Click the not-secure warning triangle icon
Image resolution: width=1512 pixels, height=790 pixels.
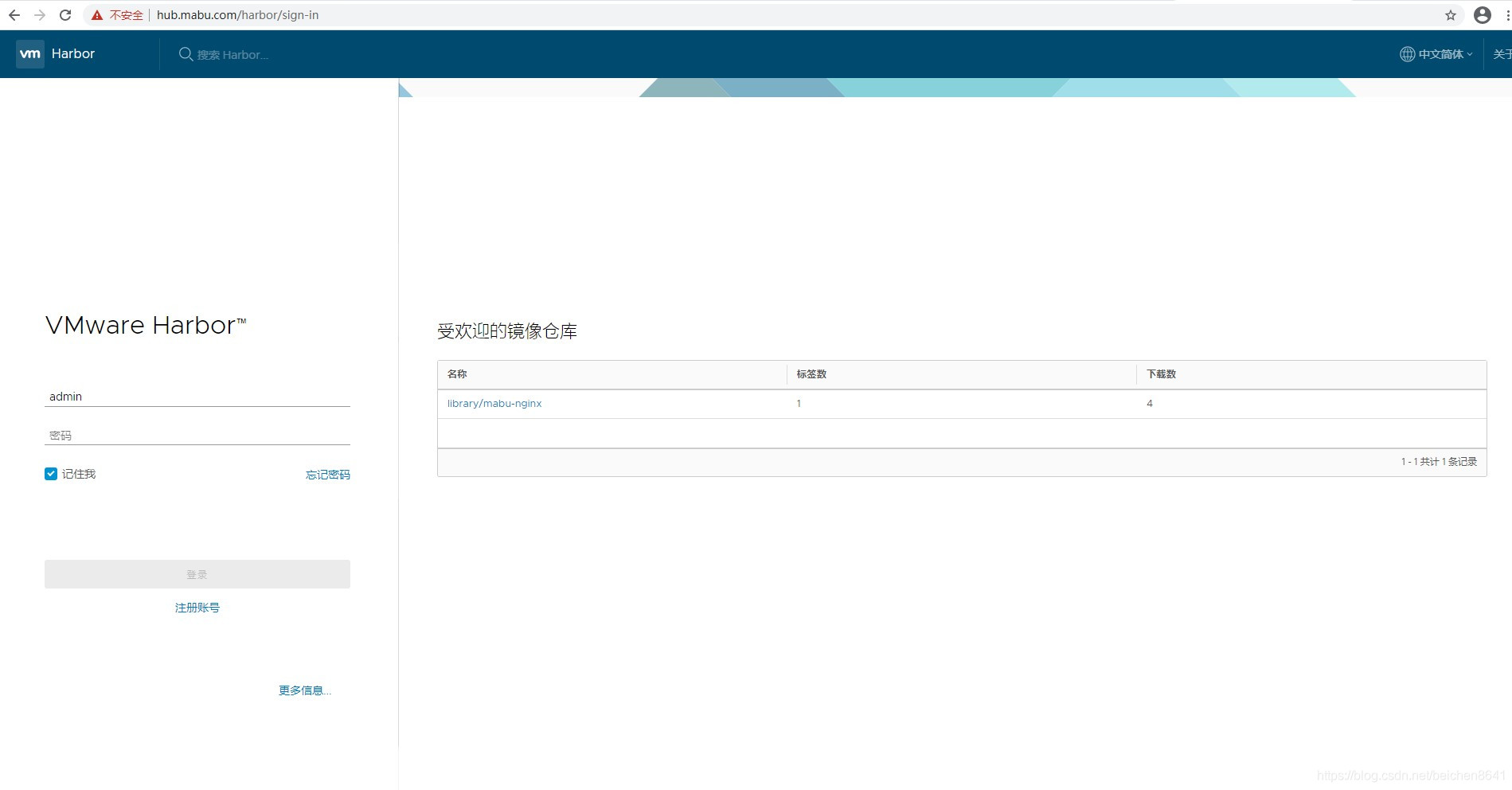[x=97, y=15]
